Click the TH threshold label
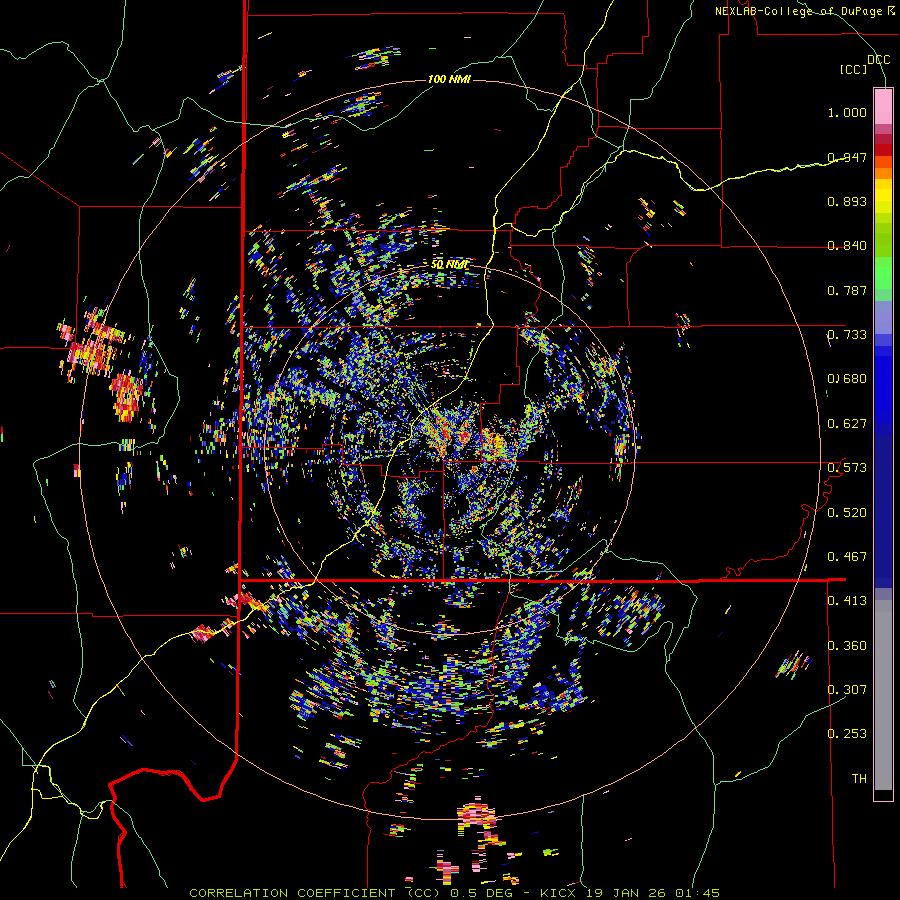This screenshot has height=900, width=900. click(859, 778)
